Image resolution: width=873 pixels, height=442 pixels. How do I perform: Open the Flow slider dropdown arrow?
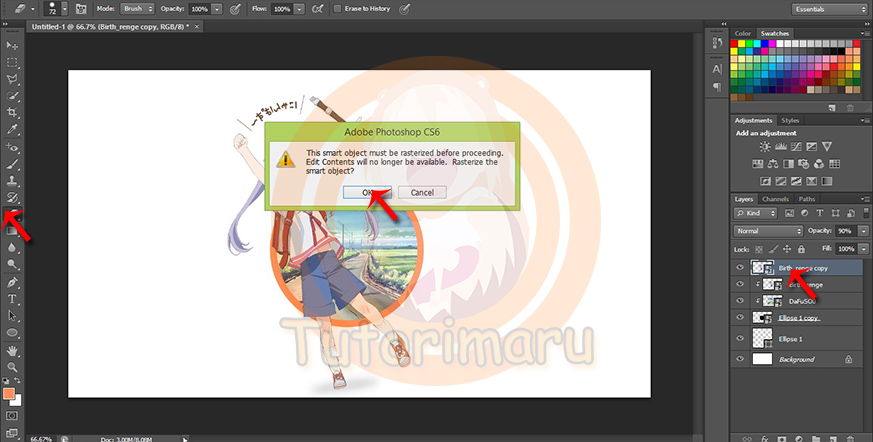click(300, 9)
